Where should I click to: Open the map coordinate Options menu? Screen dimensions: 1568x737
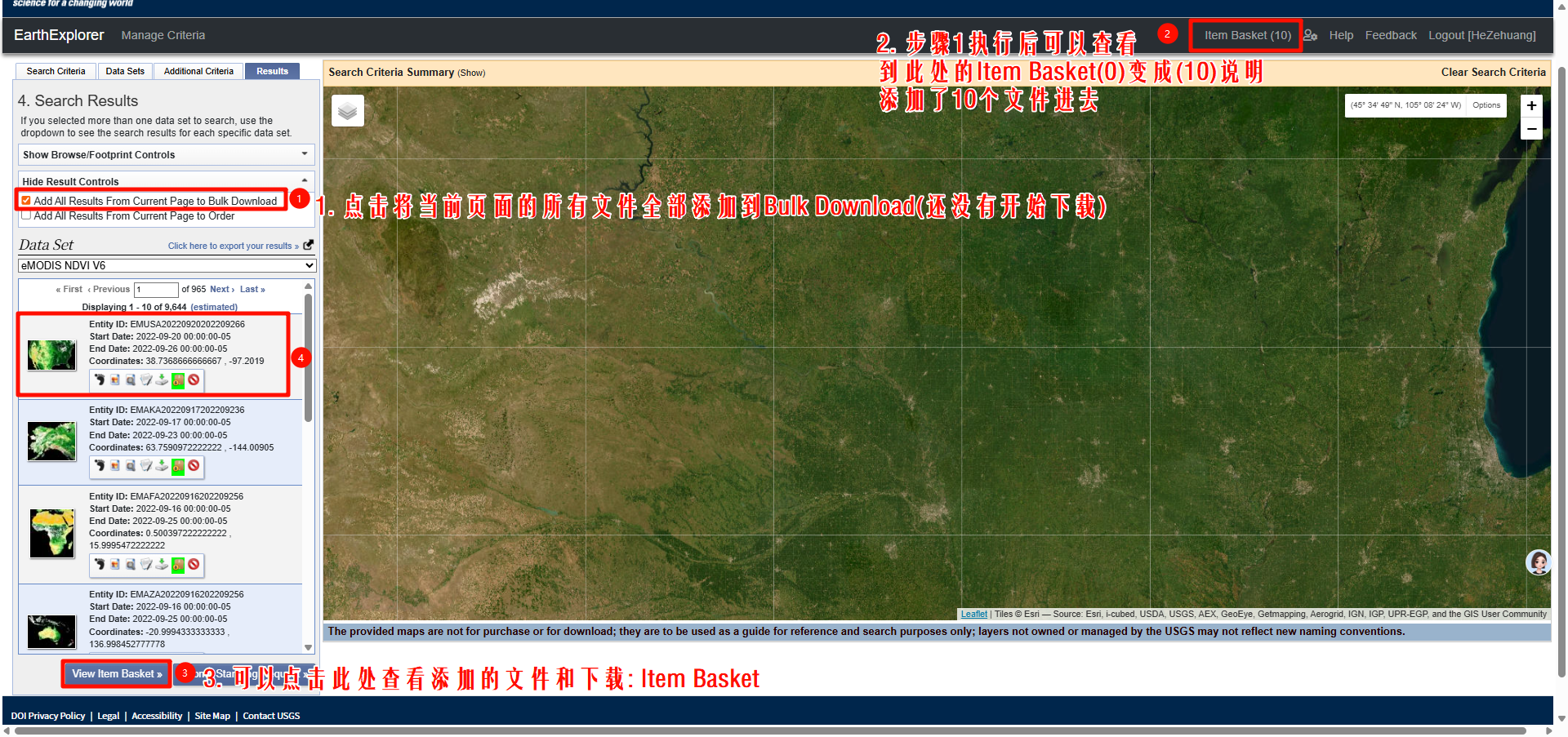coord(1486,105)
